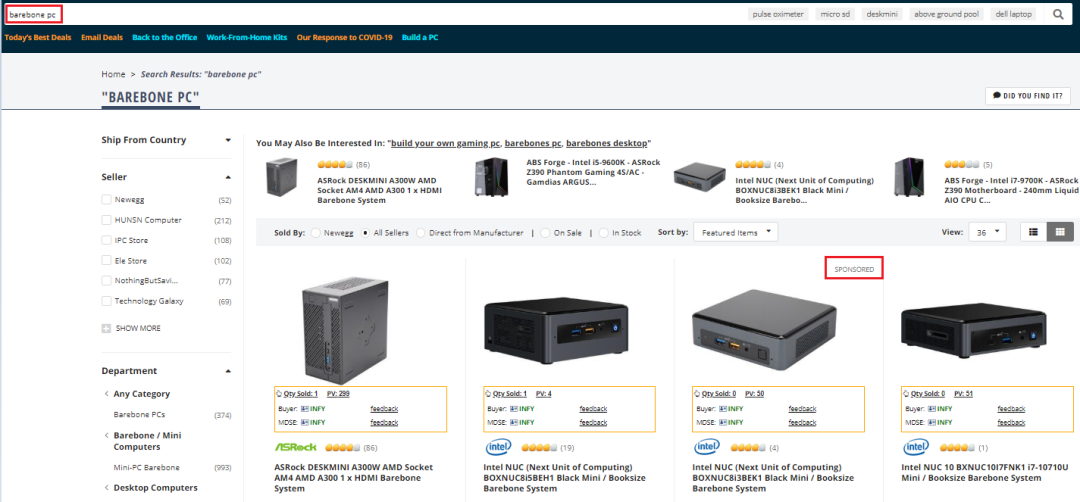The height and width of the screenshot is (502, 1080).
Task: Open Work-From-Home Kits menu link
Action: (247, 37)
